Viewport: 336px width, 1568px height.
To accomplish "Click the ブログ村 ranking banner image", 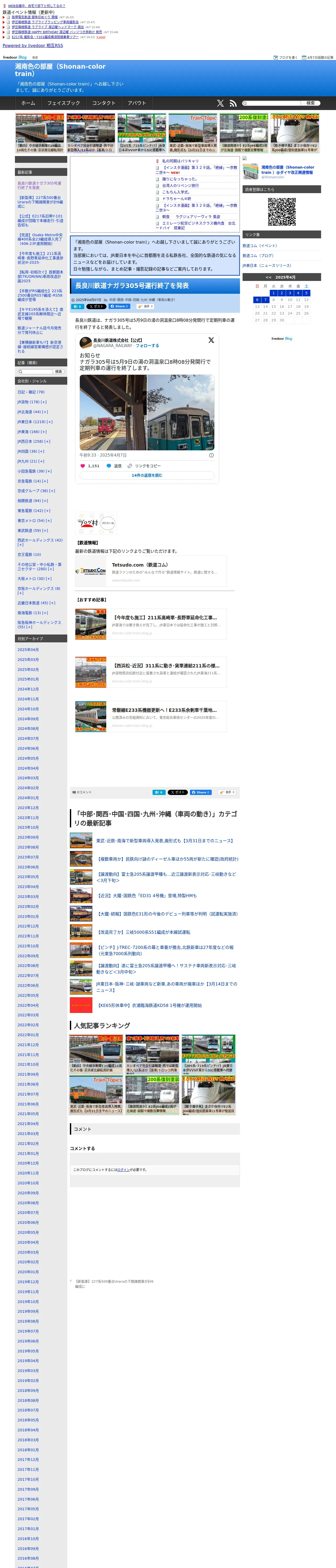I will (x=96, y=523).
